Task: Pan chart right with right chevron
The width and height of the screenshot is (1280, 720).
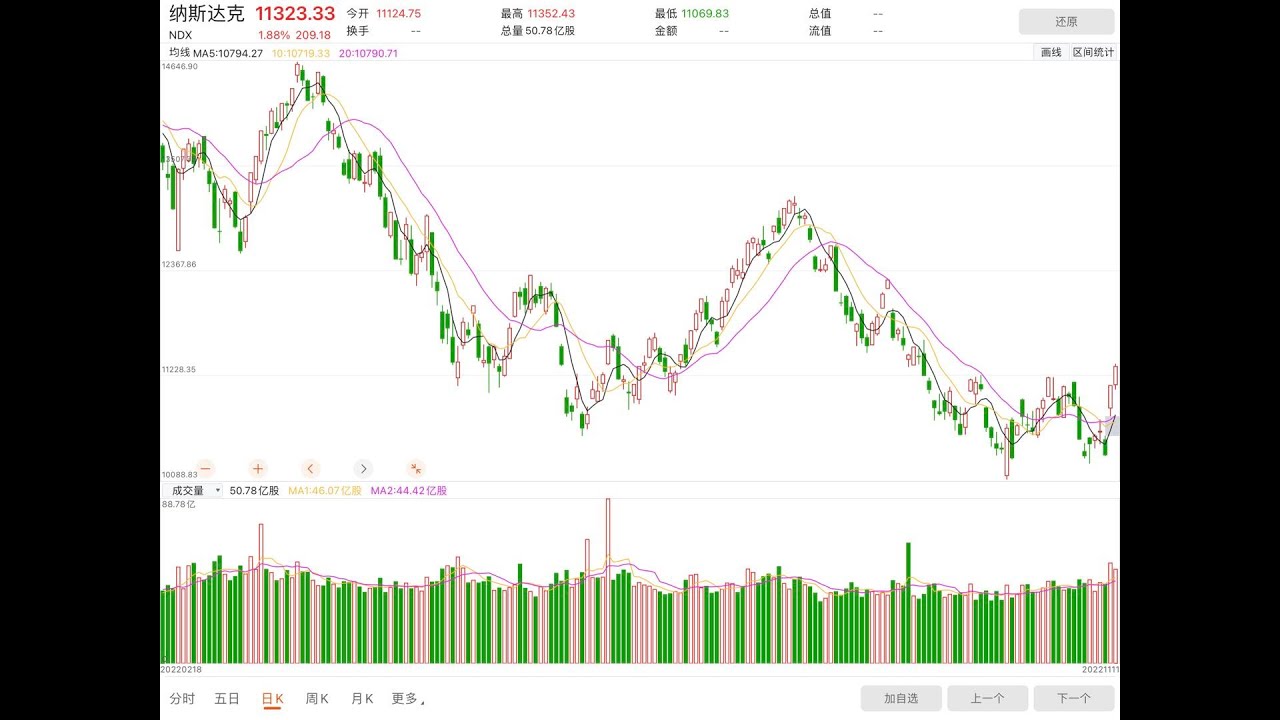Action: click(x=363, y=468)
